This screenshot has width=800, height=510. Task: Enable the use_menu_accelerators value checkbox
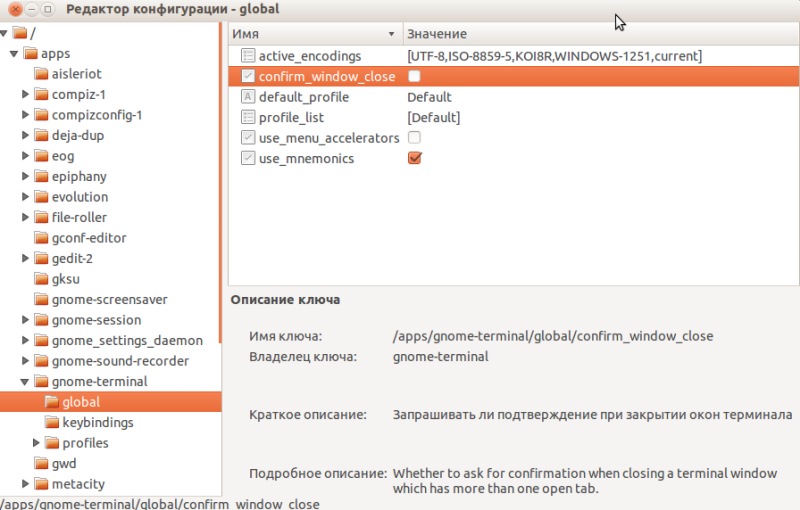pos(414,138)
